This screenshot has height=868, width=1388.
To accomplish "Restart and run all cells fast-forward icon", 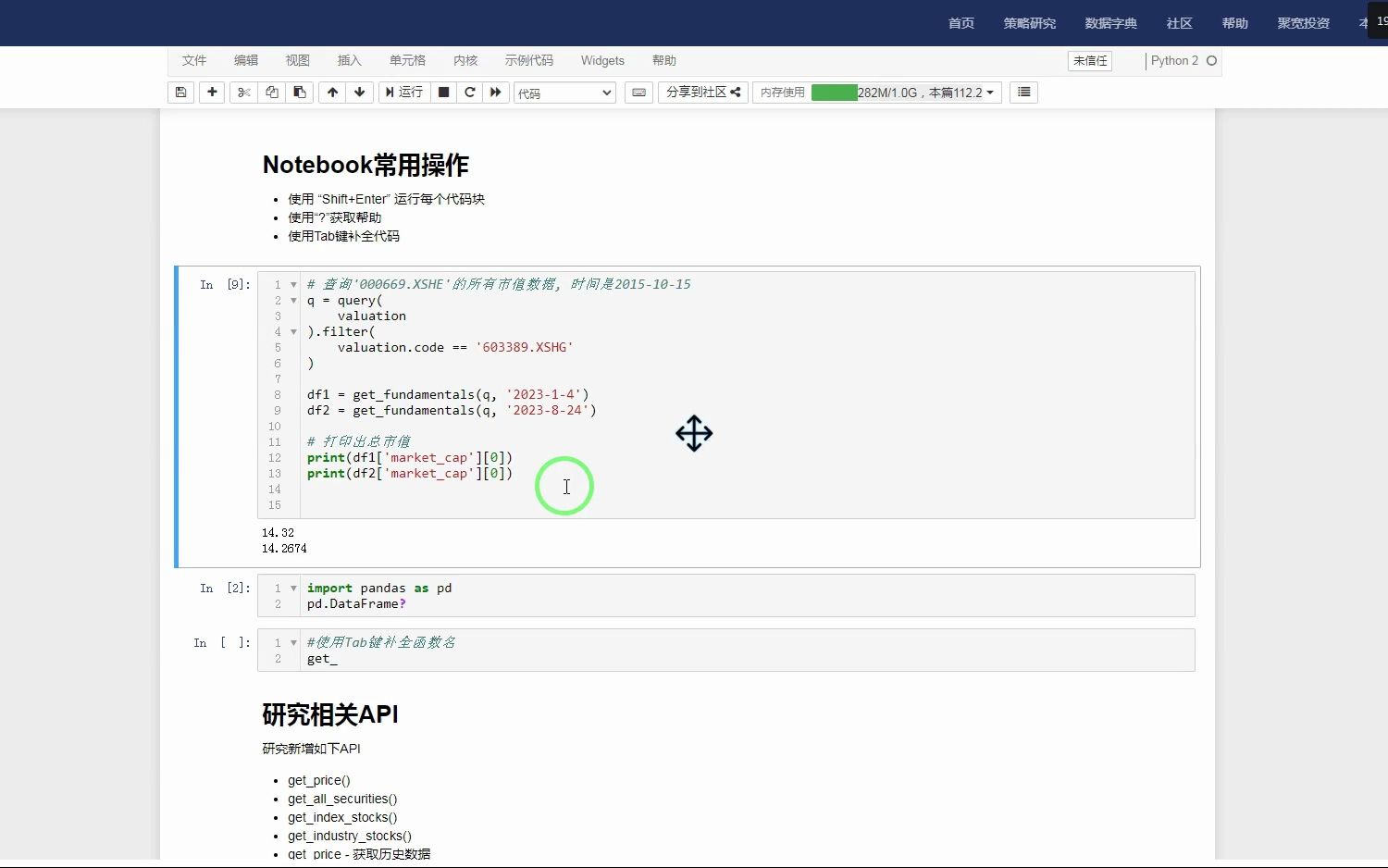I will pos(496,93).
